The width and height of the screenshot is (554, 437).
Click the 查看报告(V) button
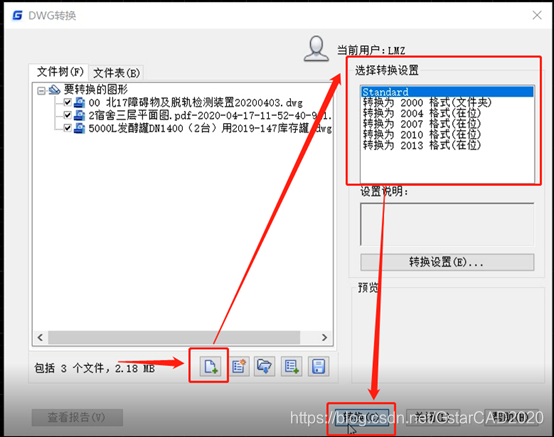[77, 417]
